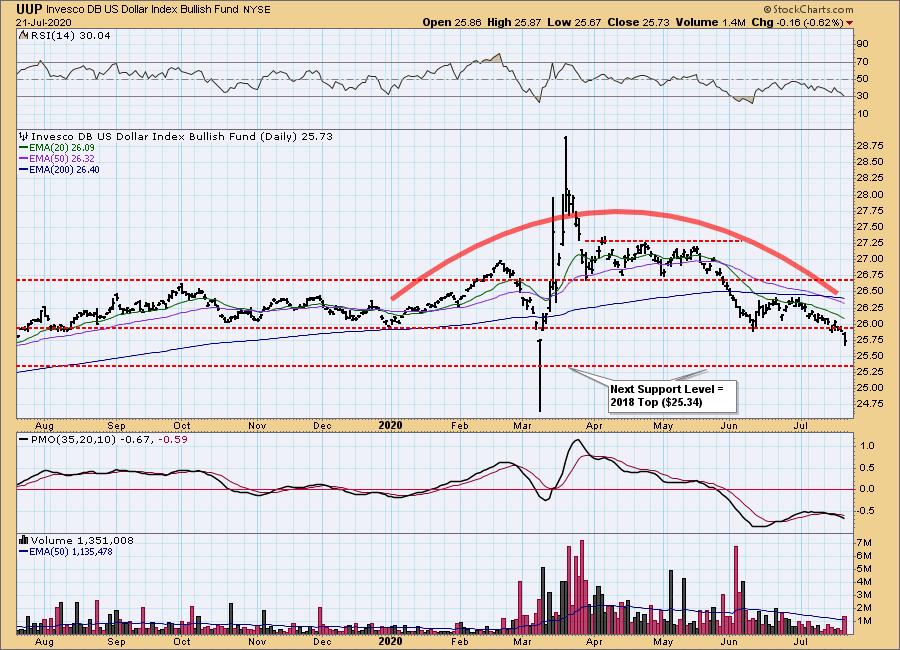Click the 25.50 price axis label
This screenshot has width=900, height=650.
coord(870,355)
